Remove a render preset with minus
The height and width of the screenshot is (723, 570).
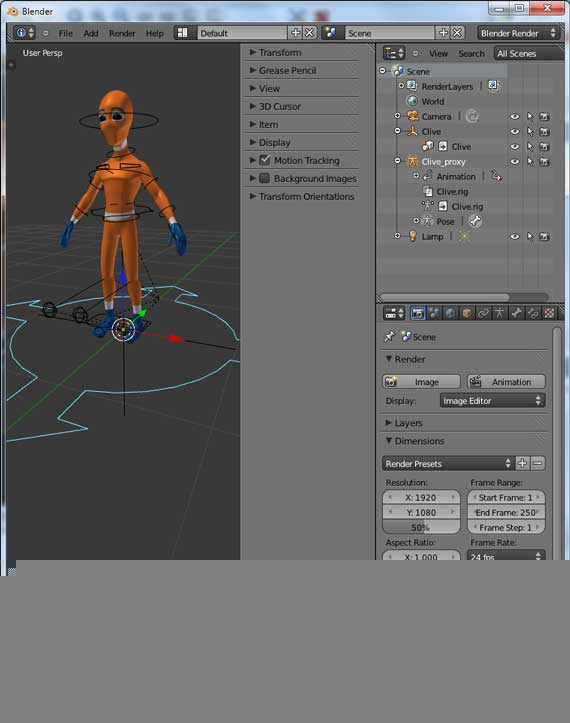pyautogui.click(x=538, y=463)
